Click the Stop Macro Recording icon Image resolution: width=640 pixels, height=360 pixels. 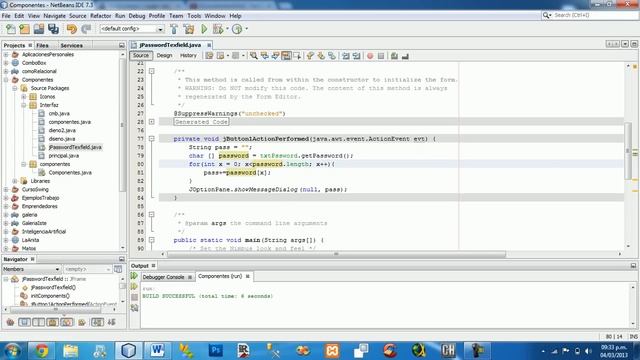click(381, 56)
